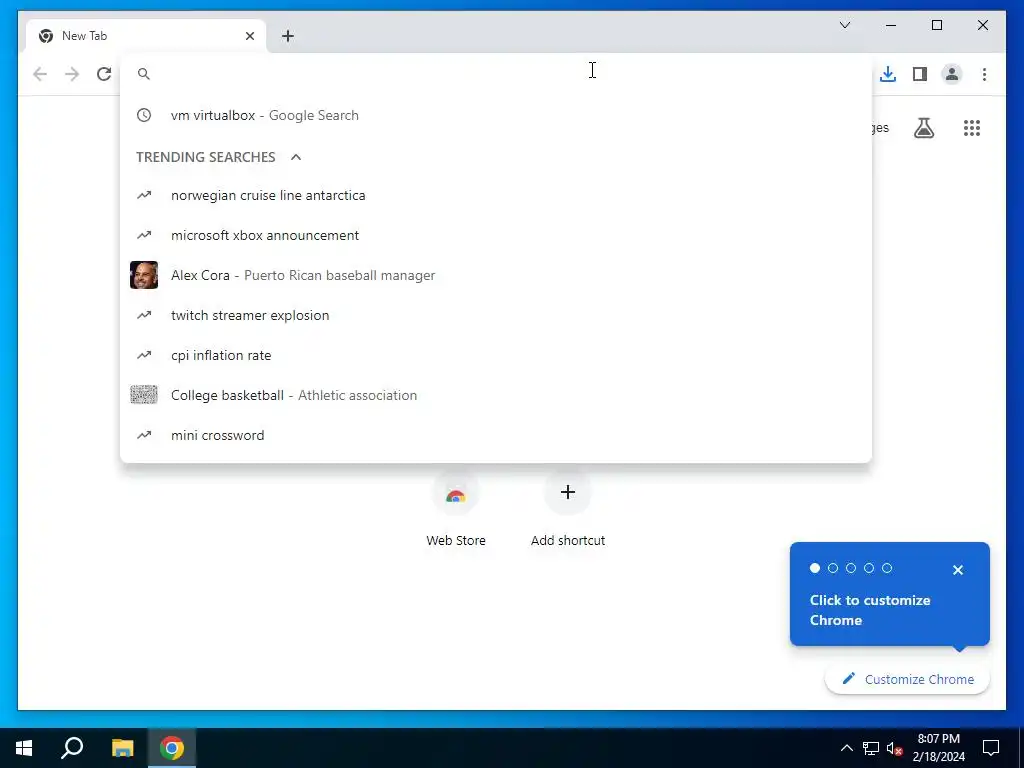This screenshot has width=1024, height=768.
Task: Select the New Tab tab
Action: [x=145, y=36]
